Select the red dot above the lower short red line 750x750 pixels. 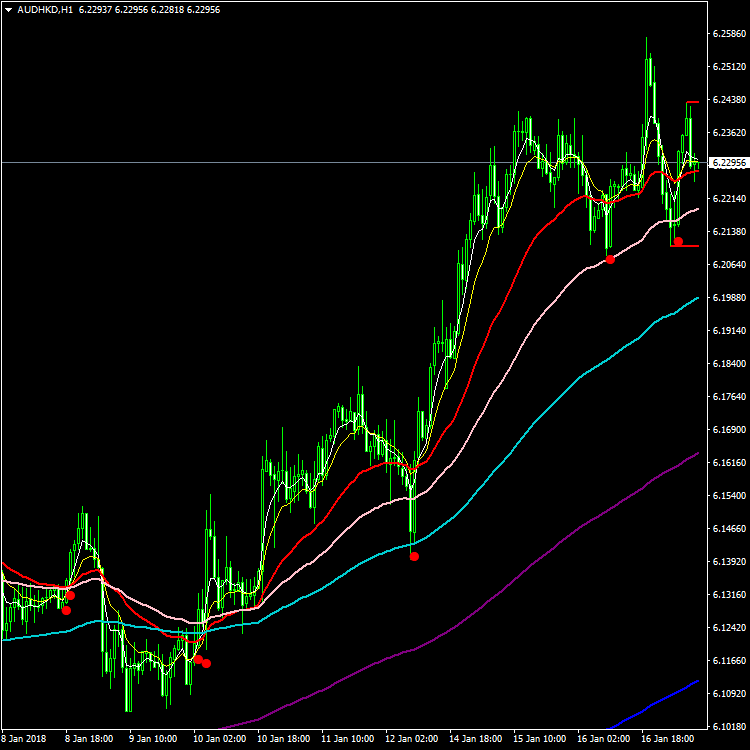678,242
